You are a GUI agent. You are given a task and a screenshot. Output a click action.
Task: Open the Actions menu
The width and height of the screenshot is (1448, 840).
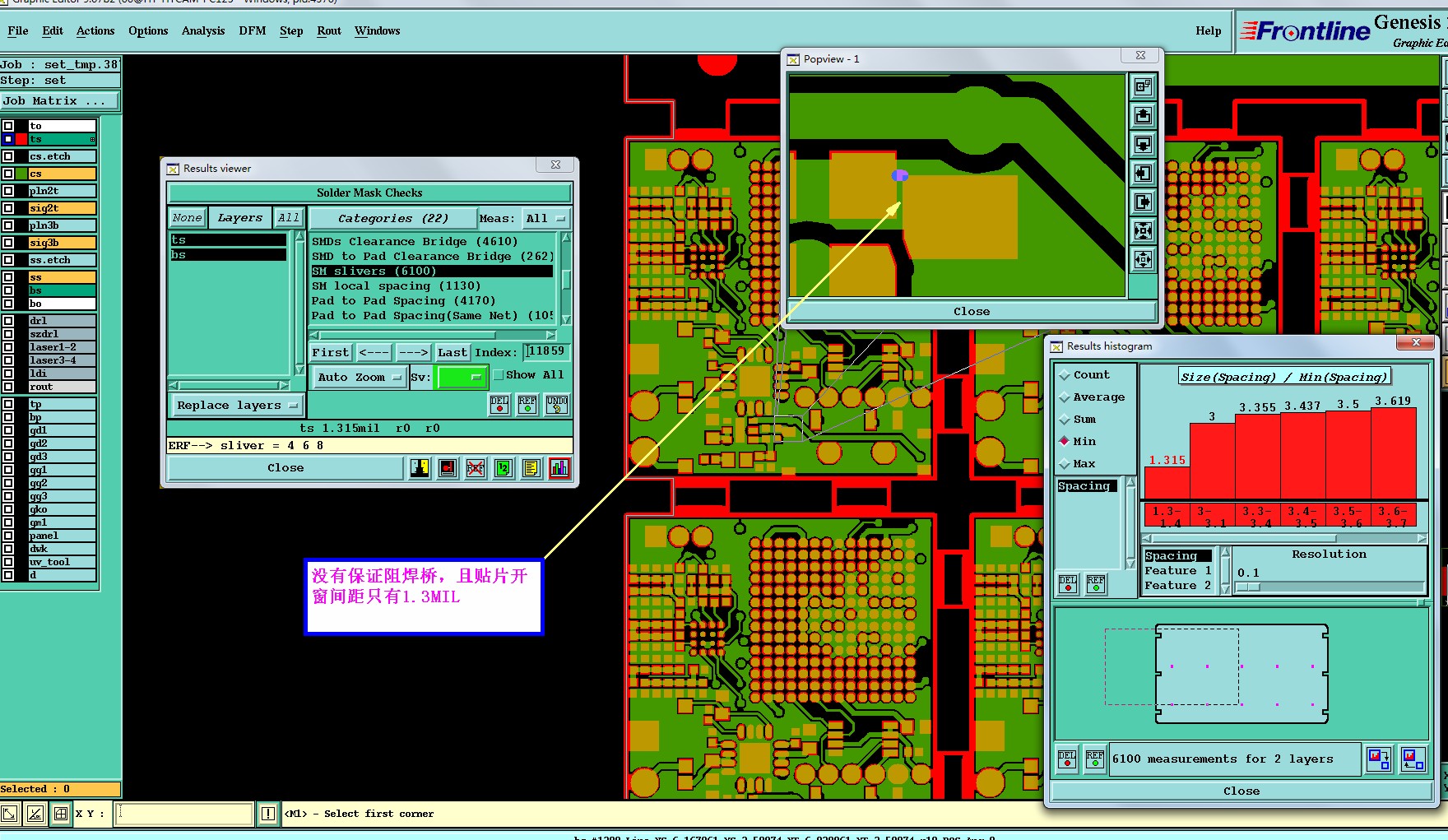[x=95, y=31]
